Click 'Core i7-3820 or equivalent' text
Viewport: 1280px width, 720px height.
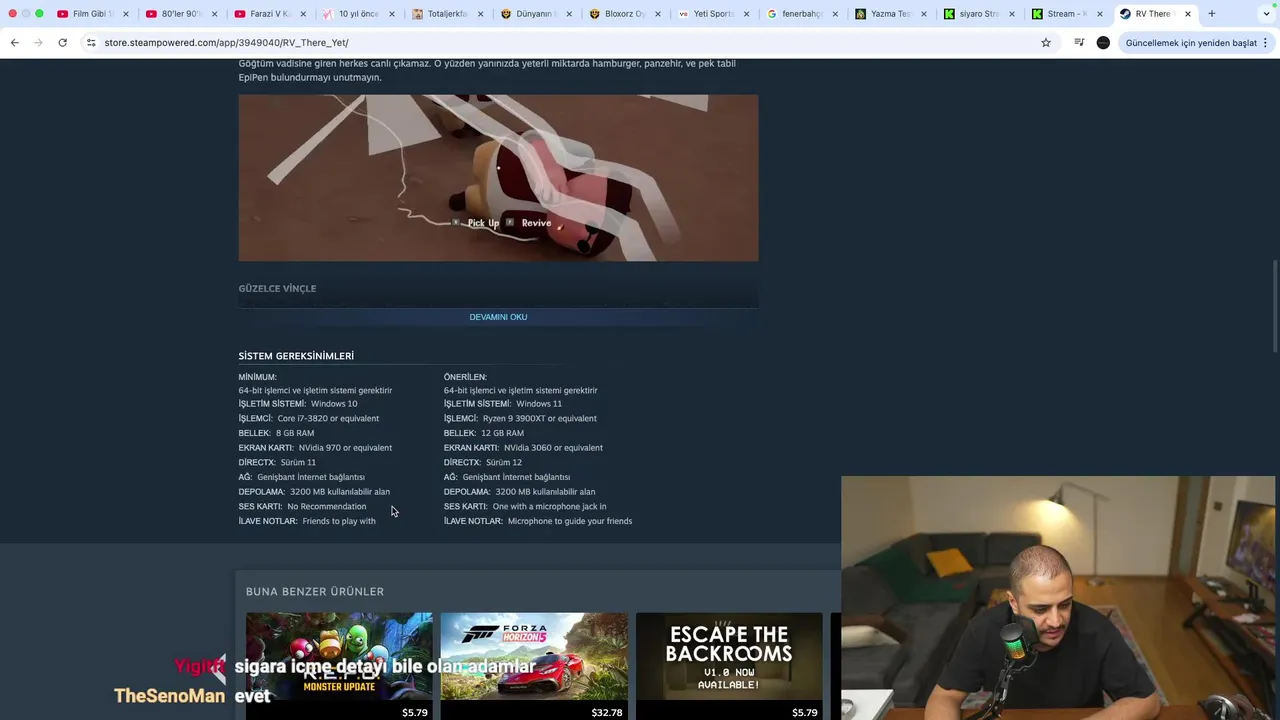coord(328,418)
